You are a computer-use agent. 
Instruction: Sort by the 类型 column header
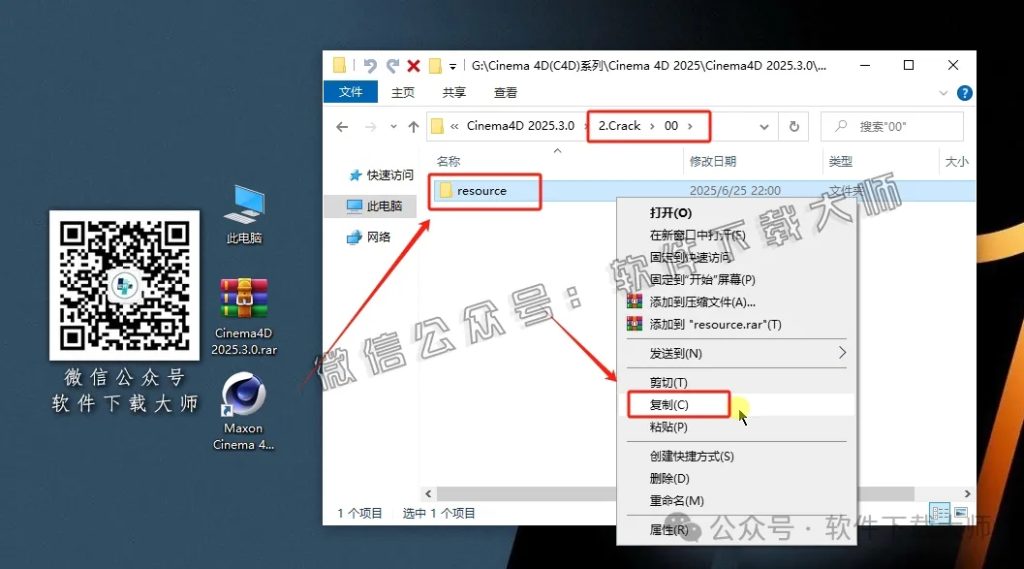coord(840,161)
